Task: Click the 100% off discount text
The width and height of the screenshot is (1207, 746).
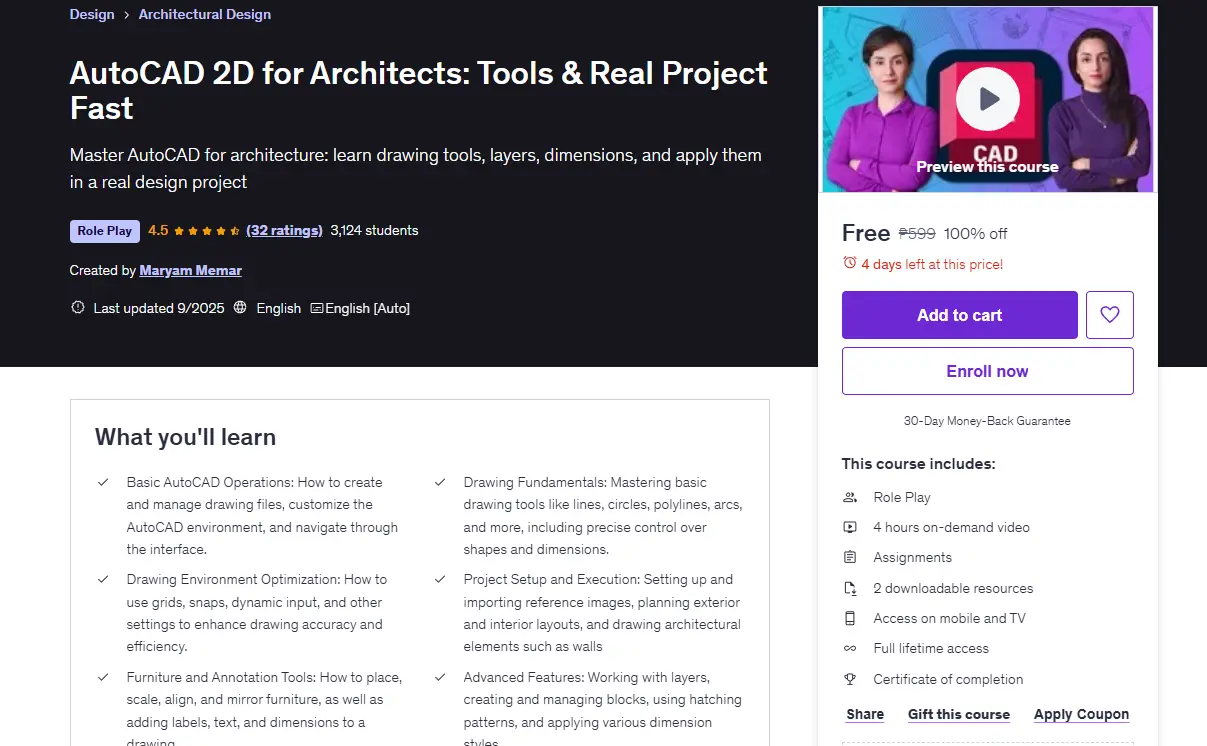Action: coord(976,234)
